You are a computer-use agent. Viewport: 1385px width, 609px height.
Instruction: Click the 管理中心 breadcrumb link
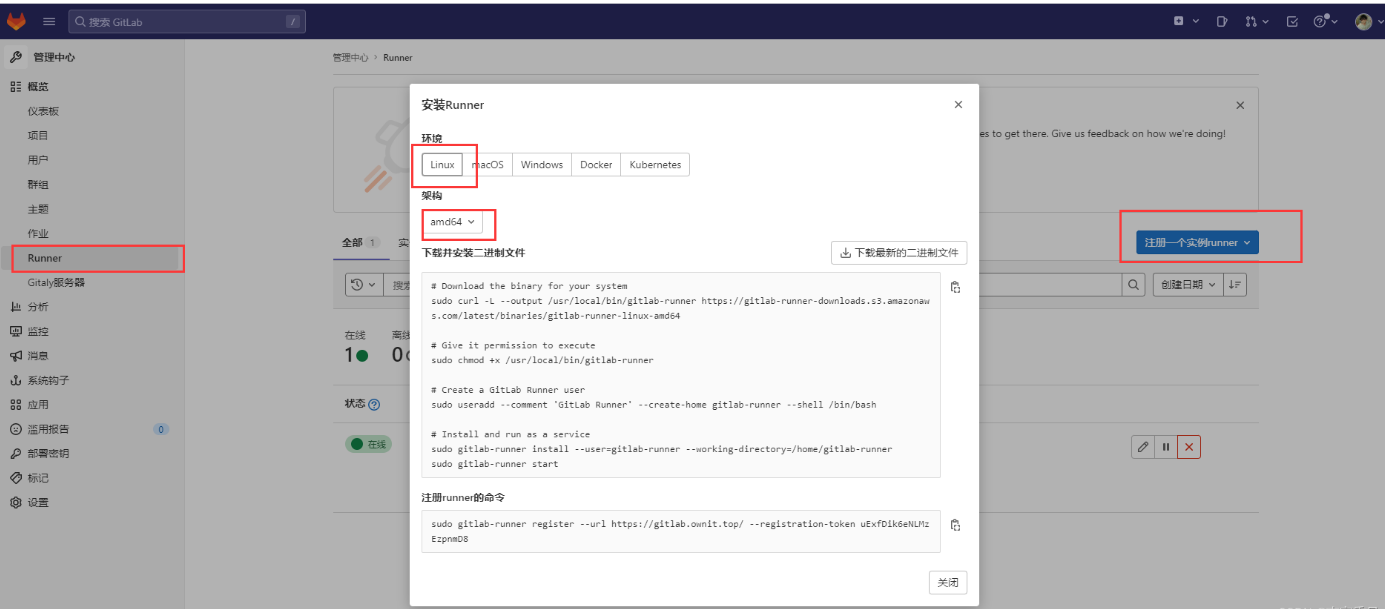tap(350, 58)
